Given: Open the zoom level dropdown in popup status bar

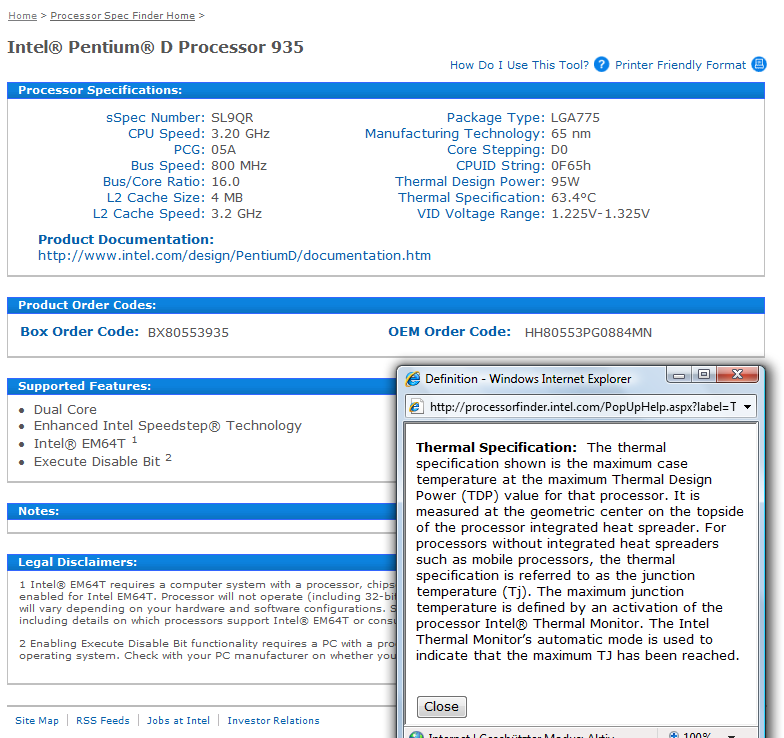Looking at the screenshot, I should click(731, 736).
